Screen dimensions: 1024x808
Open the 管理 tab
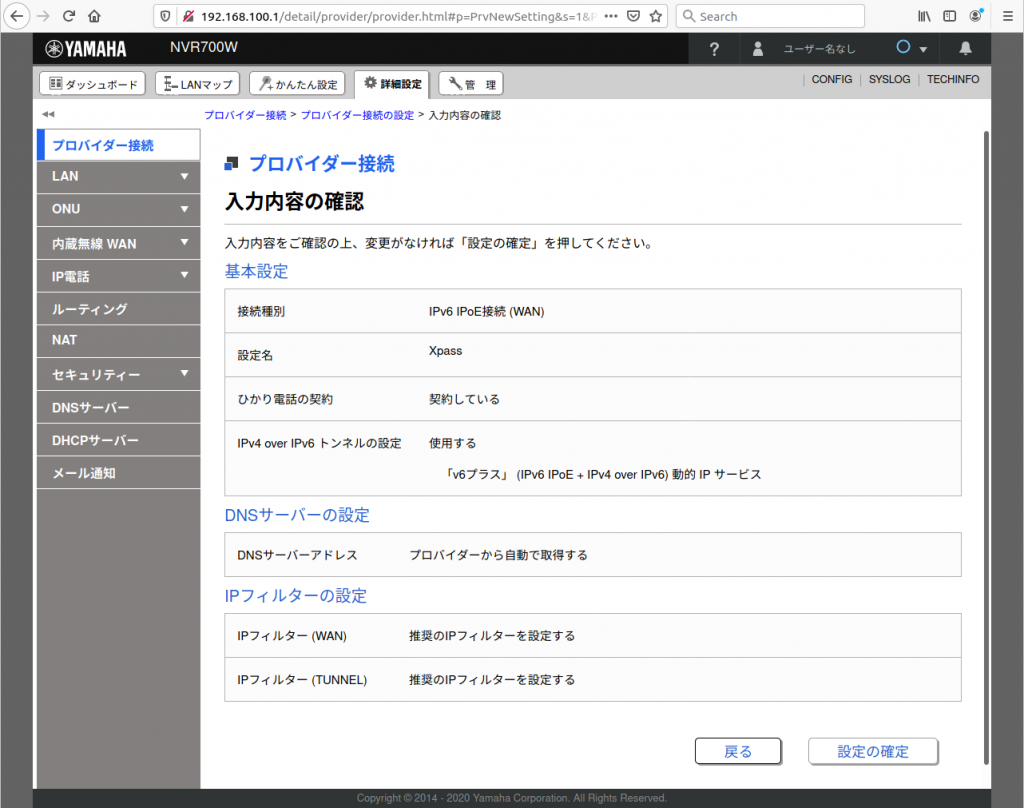(x=471, y=84)
